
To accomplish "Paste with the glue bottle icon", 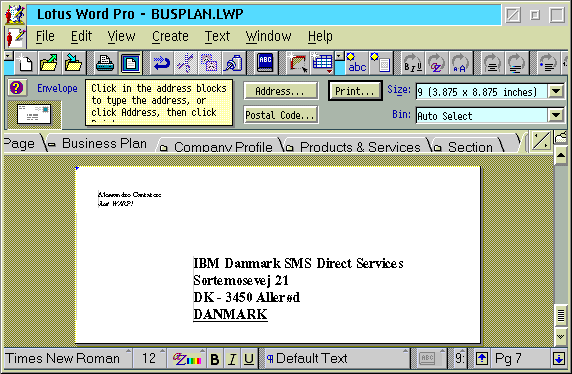I will point(233,63).
